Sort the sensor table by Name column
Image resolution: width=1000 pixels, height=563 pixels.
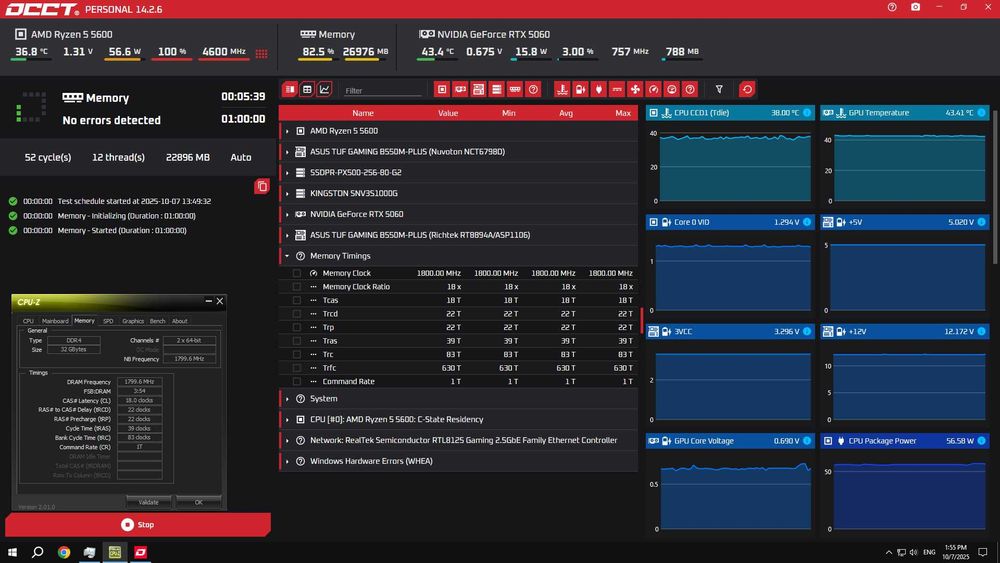(x=363, y=113)
